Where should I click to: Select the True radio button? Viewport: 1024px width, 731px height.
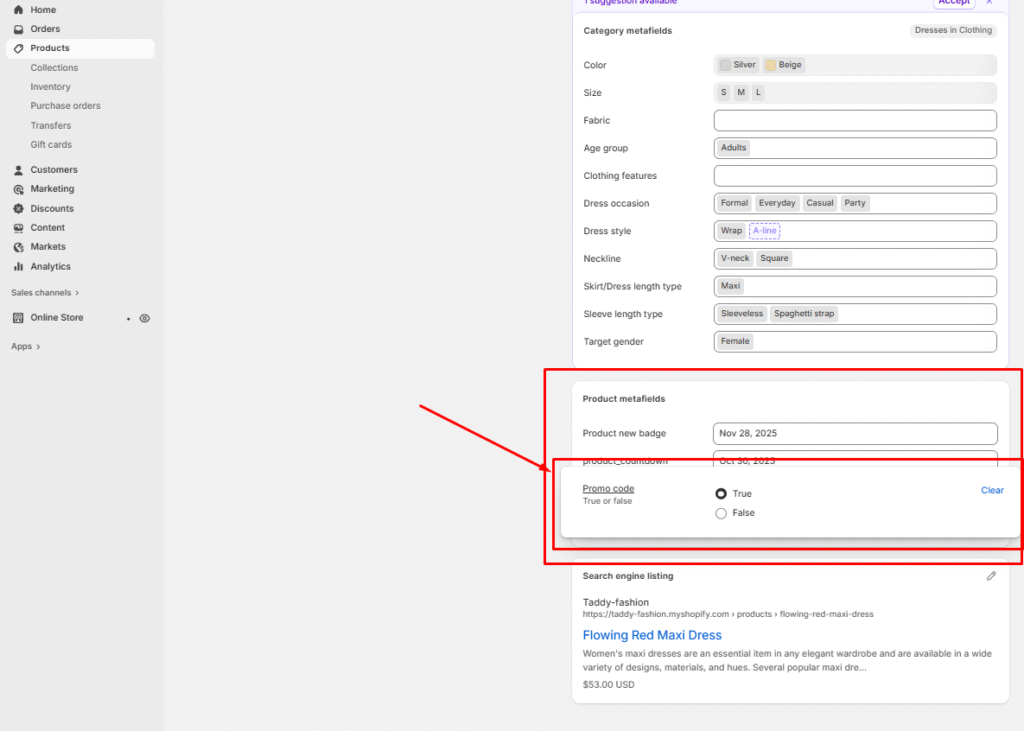pyautogui.click(x=721, y=494)
